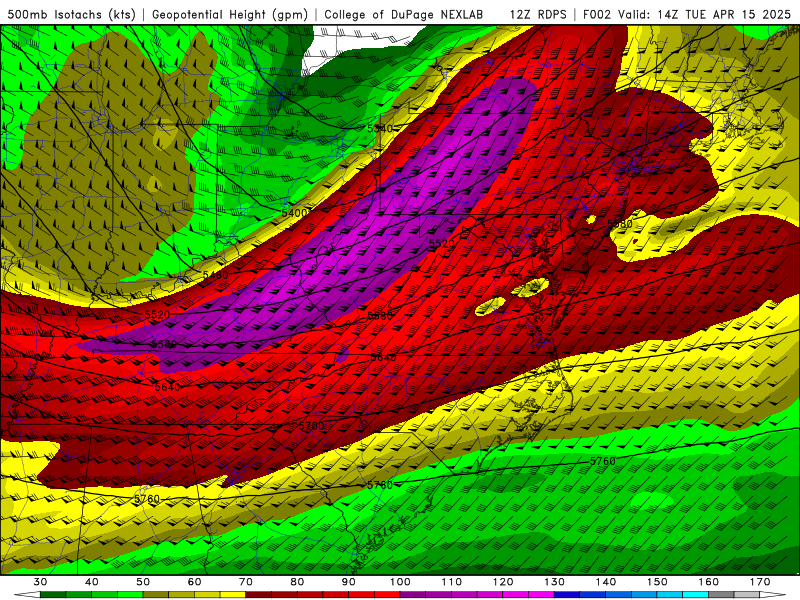Click the "Geopotential Height (gpm)" header text
This screenshot has width=800, height=600.
point(230,15)
